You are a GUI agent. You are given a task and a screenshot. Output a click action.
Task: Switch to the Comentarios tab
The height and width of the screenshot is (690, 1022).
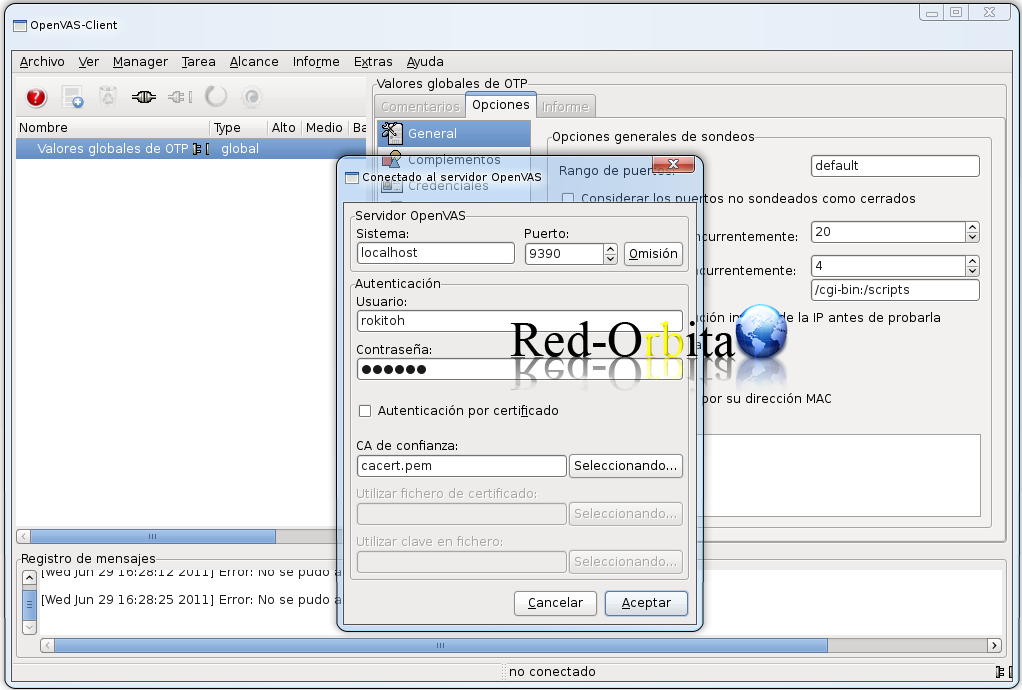(x=420, y=107)
